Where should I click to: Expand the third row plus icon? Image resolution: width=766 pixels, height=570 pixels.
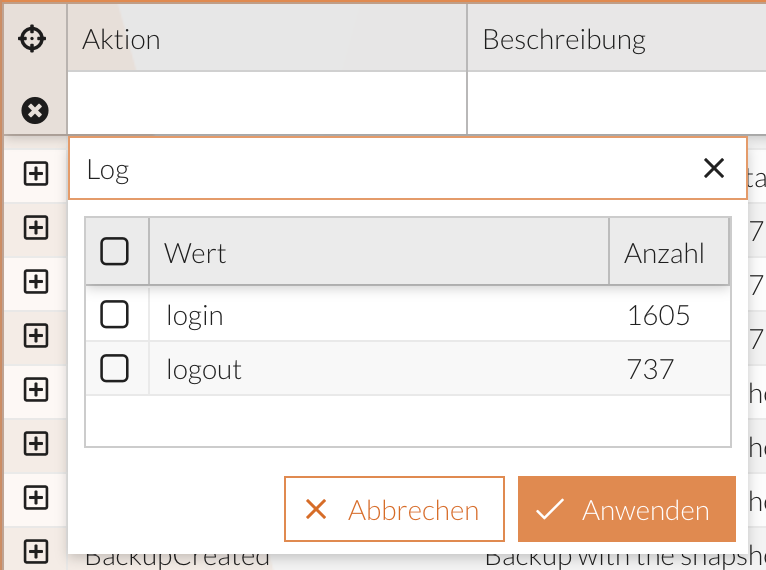[x=36, y=282]
